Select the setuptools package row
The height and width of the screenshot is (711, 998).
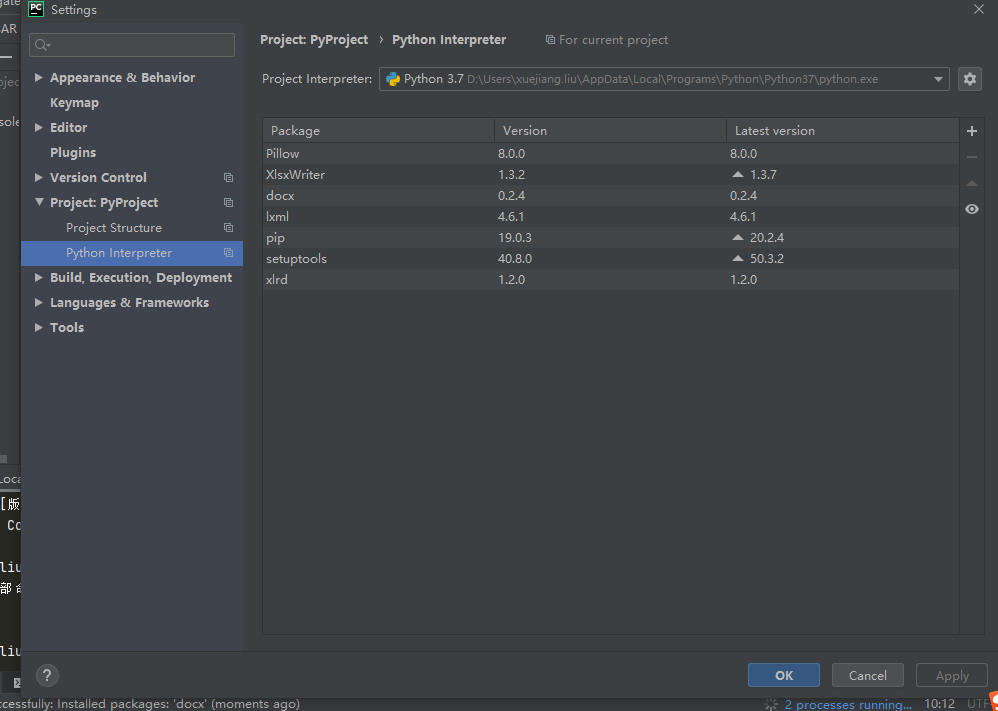coord(611,258)
